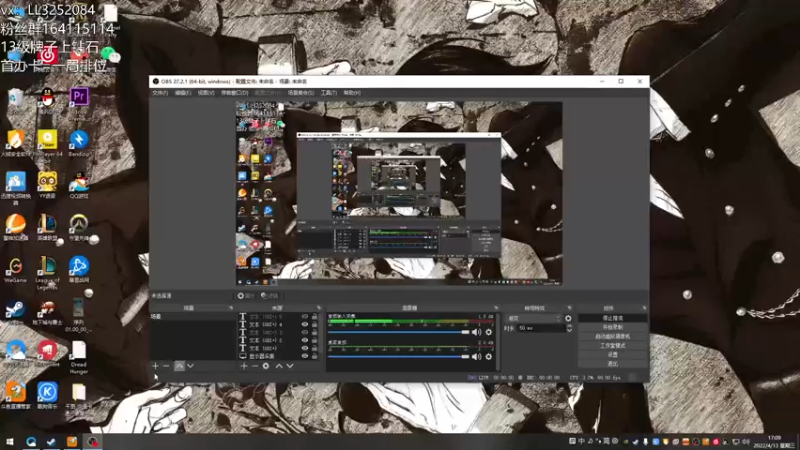Pop out the 来源 dock via header icon
Screen dimensions: 800x450
coord(319,308)
